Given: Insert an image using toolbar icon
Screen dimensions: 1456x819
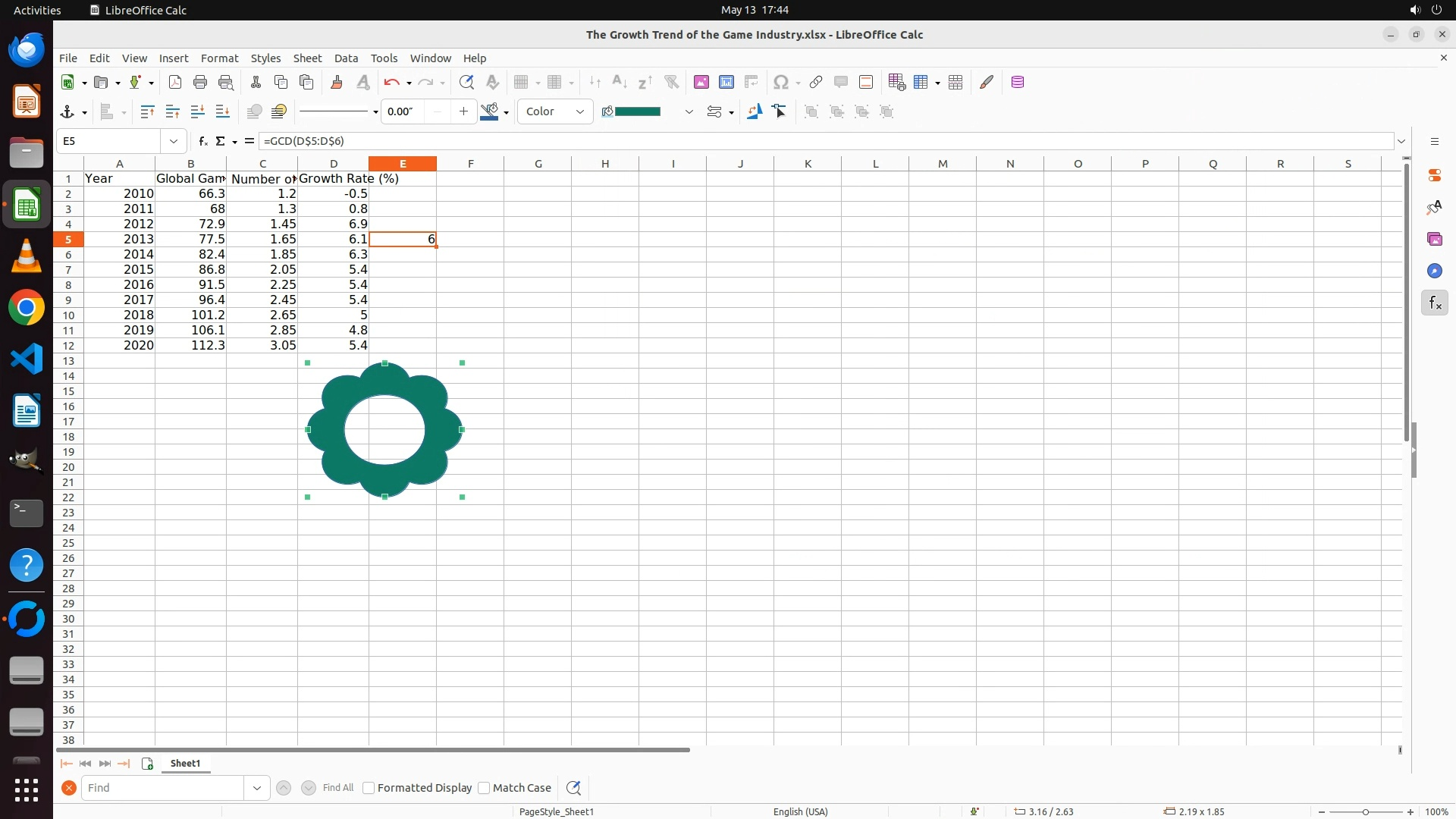Looking at the screenshot, I should point(701,83).
